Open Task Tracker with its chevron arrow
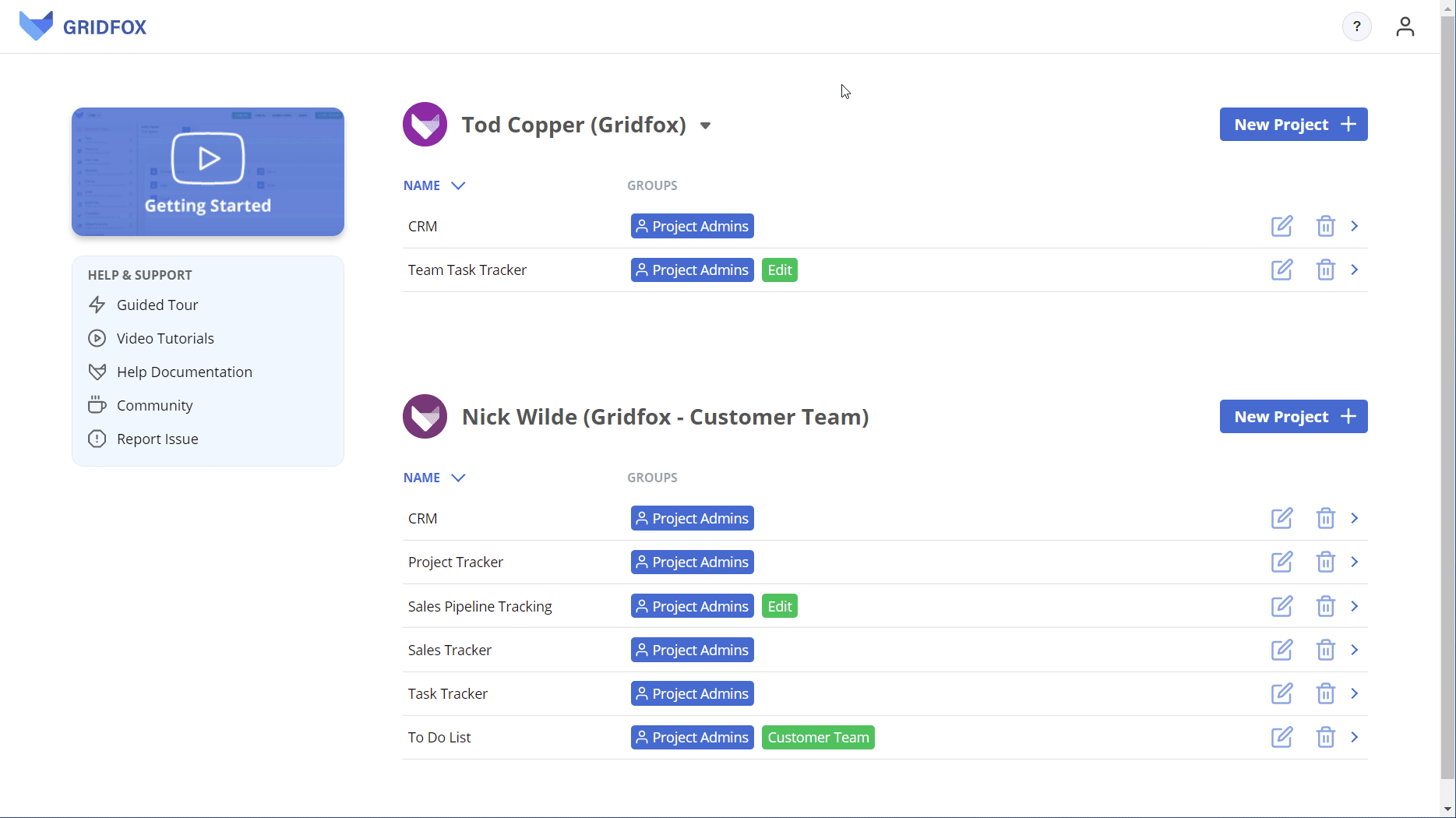 tap(1354, 694)
